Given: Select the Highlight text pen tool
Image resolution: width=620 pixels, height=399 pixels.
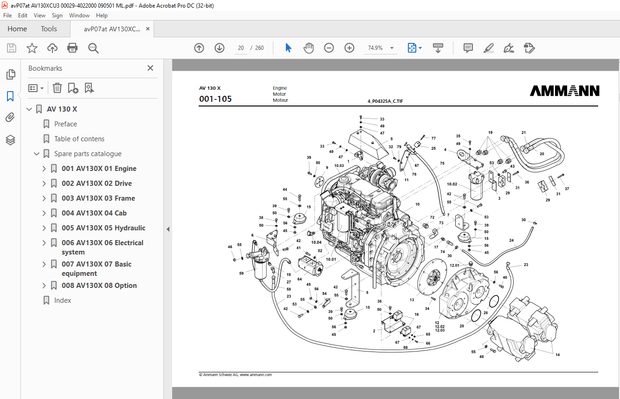Looking at the screenshot, I should pos(489,48).
